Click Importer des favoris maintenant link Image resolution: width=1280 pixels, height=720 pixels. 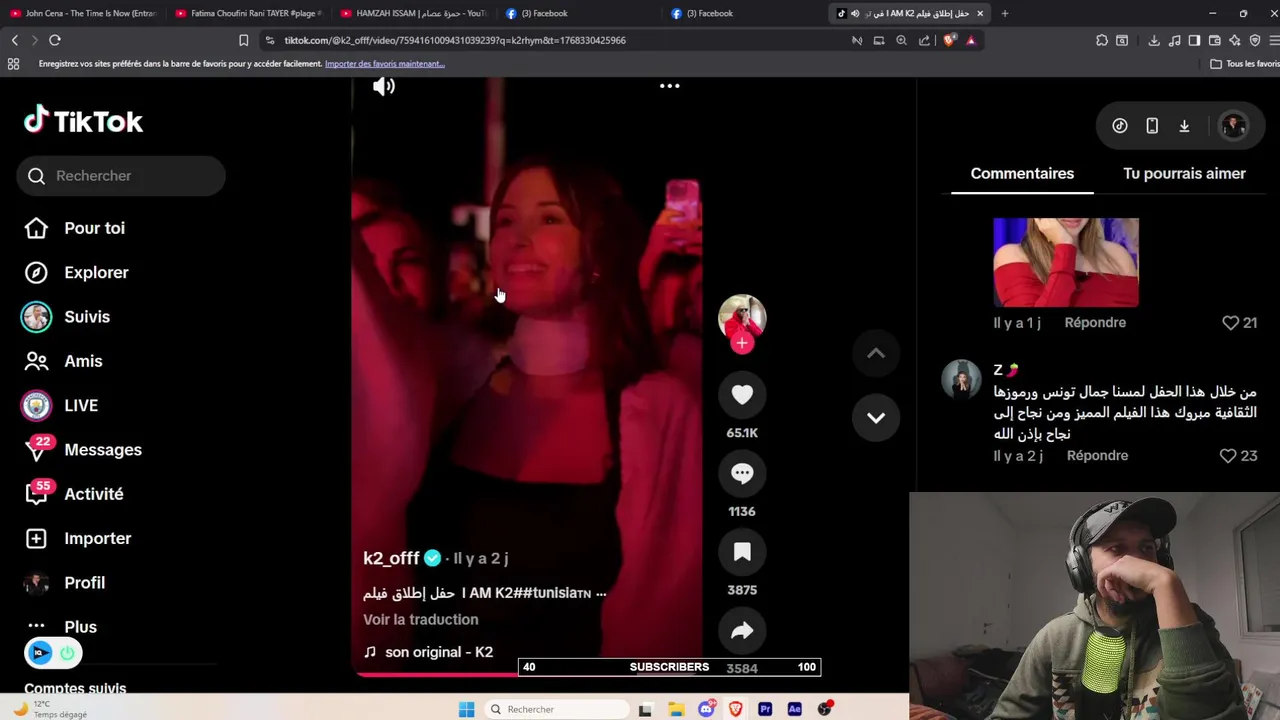[384, 64]
